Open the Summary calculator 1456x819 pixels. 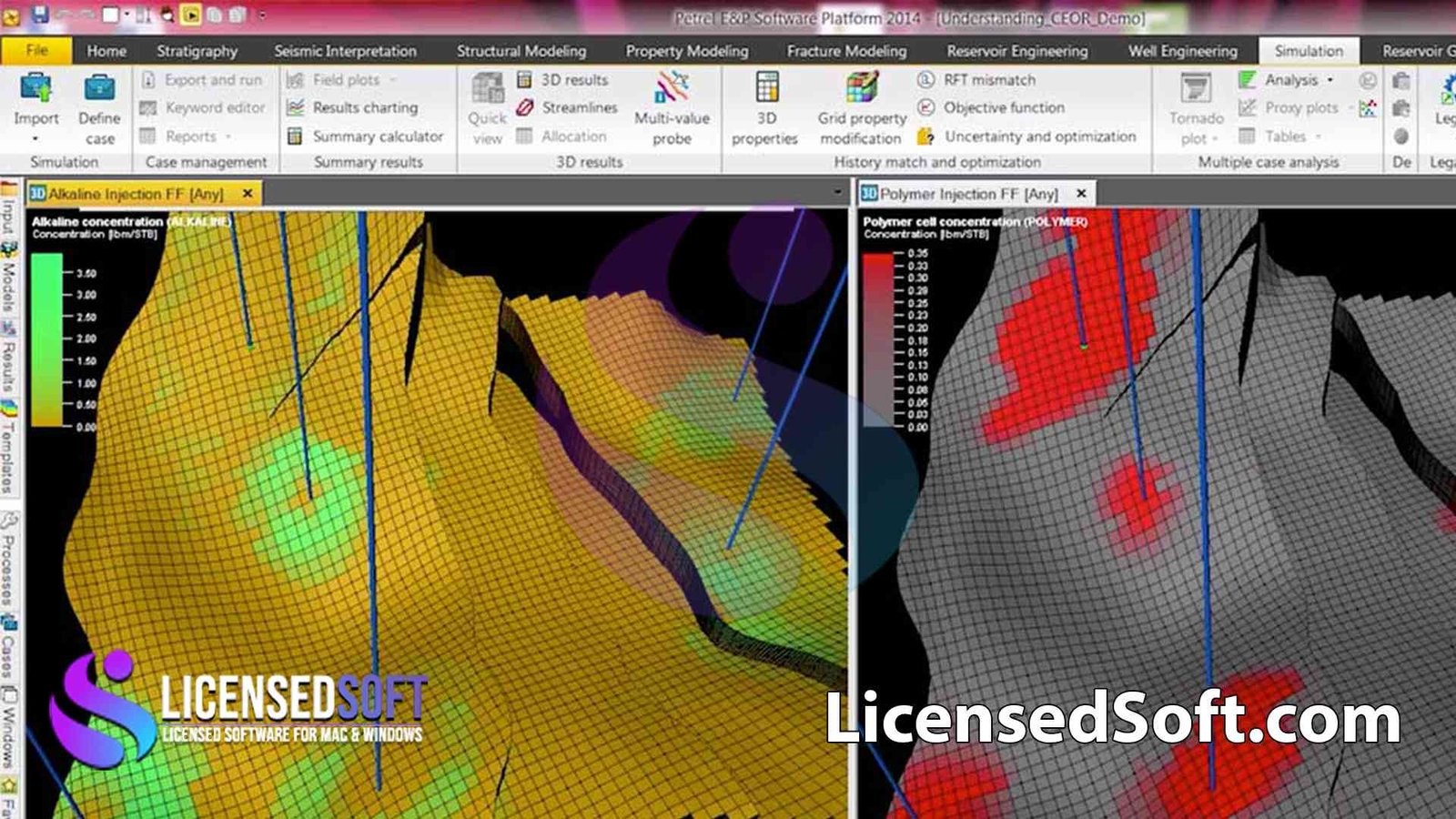pos(365,136)
